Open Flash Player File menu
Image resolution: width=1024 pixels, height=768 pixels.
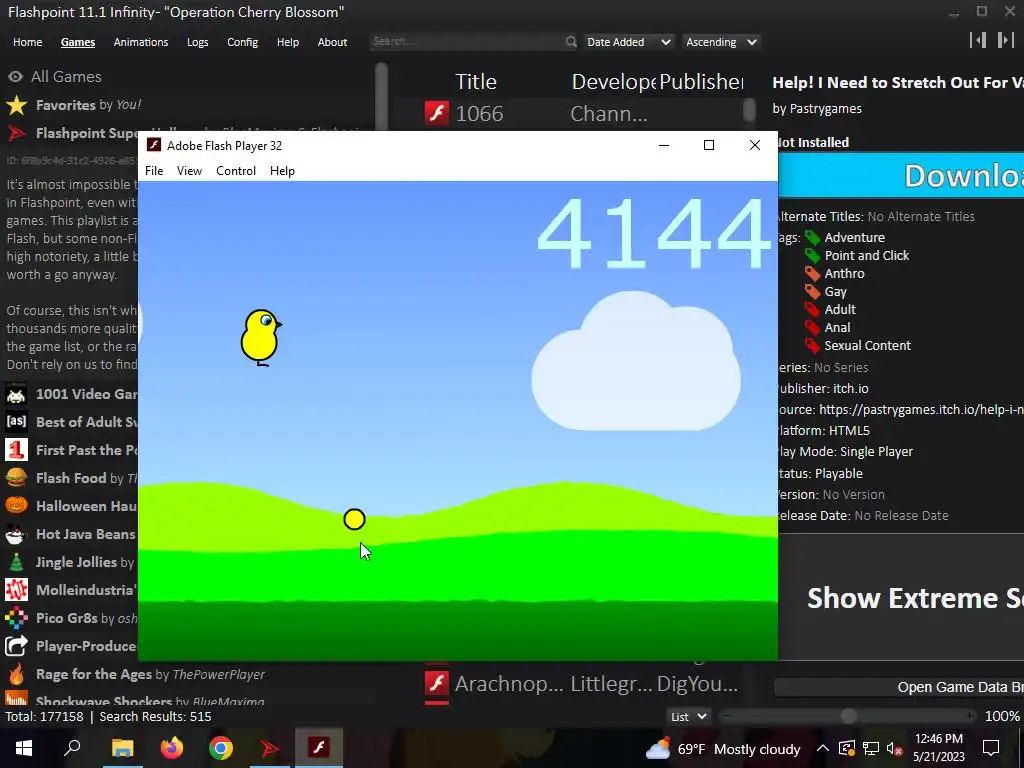(x=154, y=170)
